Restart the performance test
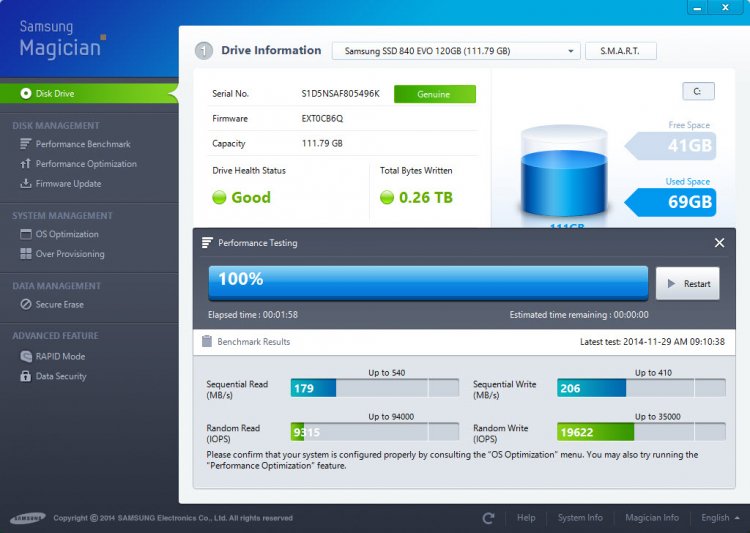This screenshot has height=533, width=750. tap(687, 284)
